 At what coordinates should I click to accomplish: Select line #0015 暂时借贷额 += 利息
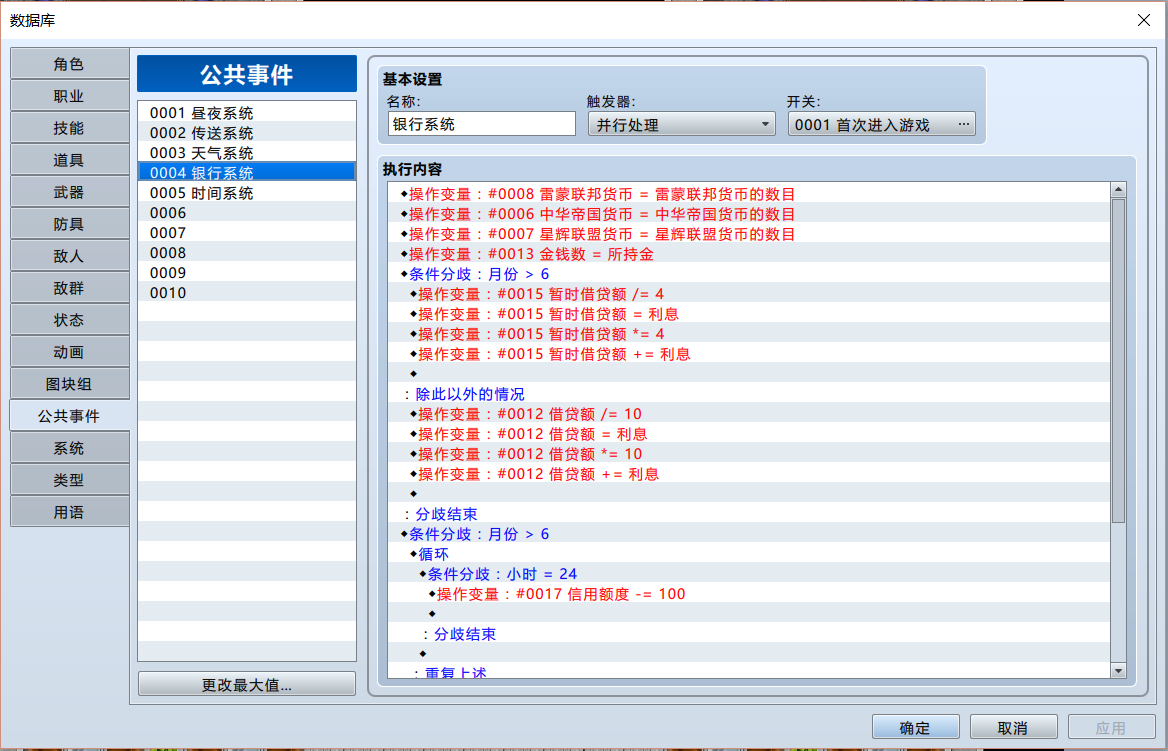(749, 354)
